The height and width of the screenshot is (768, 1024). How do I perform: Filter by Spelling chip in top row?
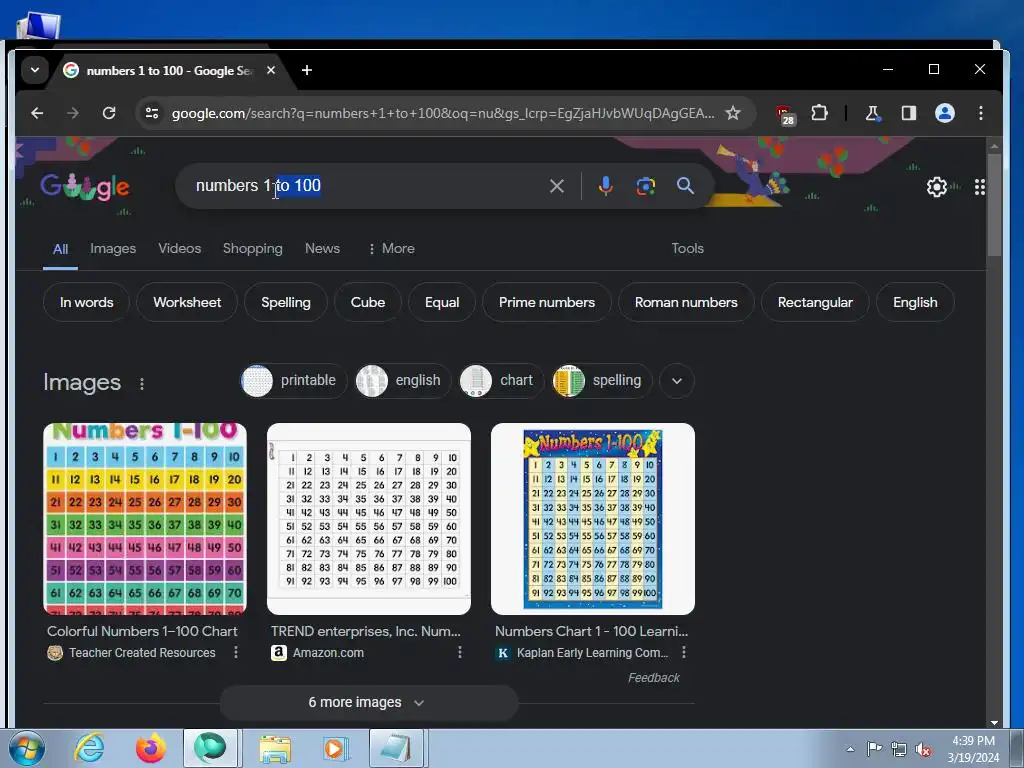285,302
